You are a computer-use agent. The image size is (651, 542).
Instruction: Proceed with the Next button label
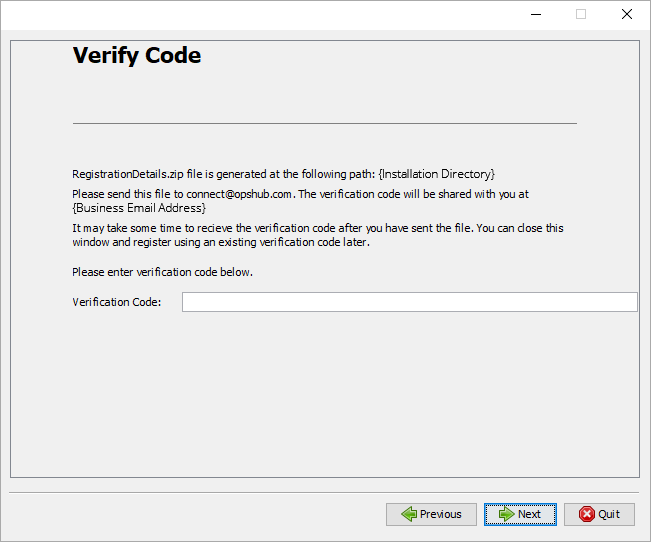(x=529, y=514)
